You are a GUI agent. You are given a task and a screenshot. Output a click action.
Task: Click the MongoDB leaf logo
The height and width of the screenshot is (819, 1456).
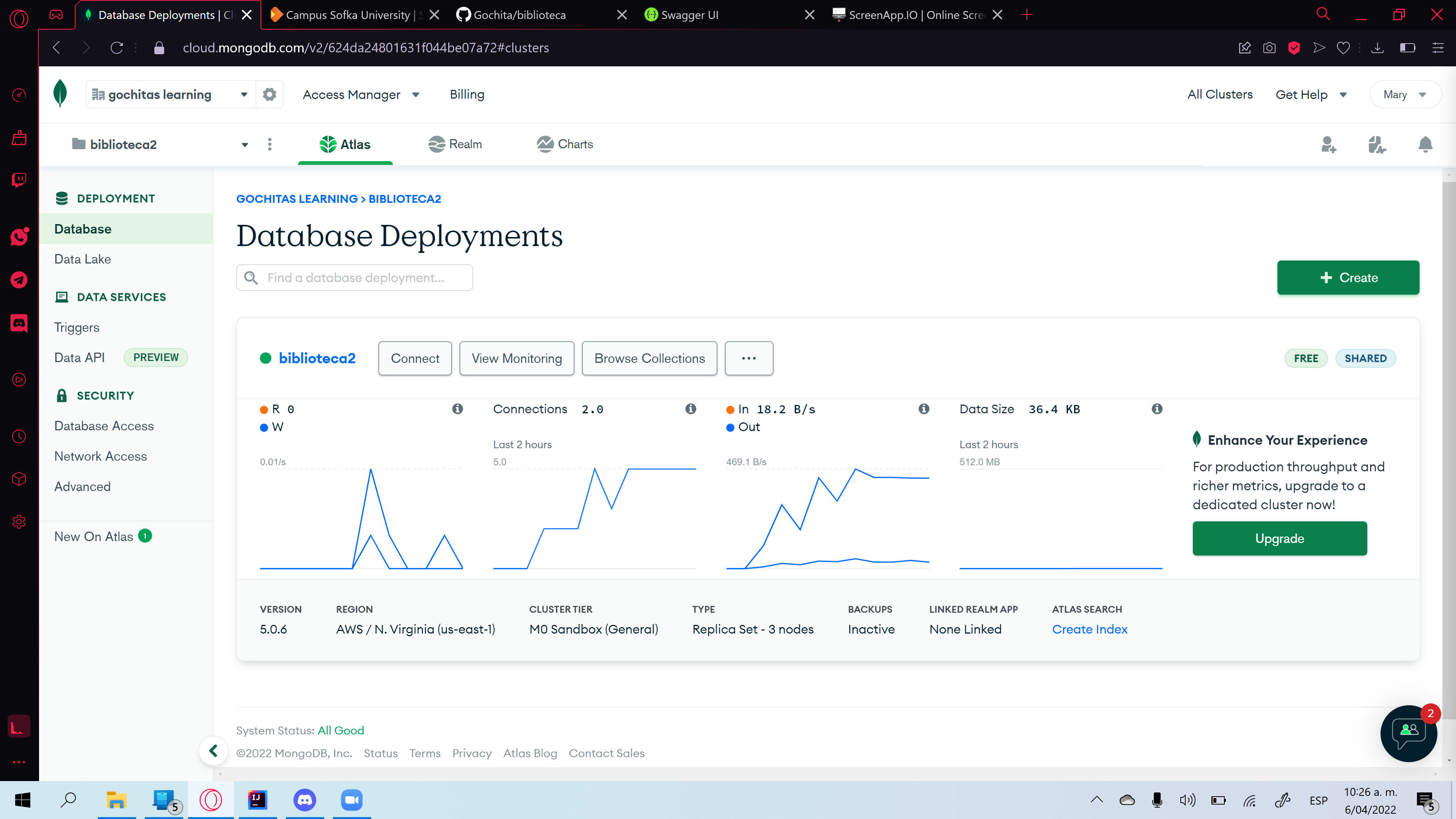pyautogui.click(x=60, y=94)
